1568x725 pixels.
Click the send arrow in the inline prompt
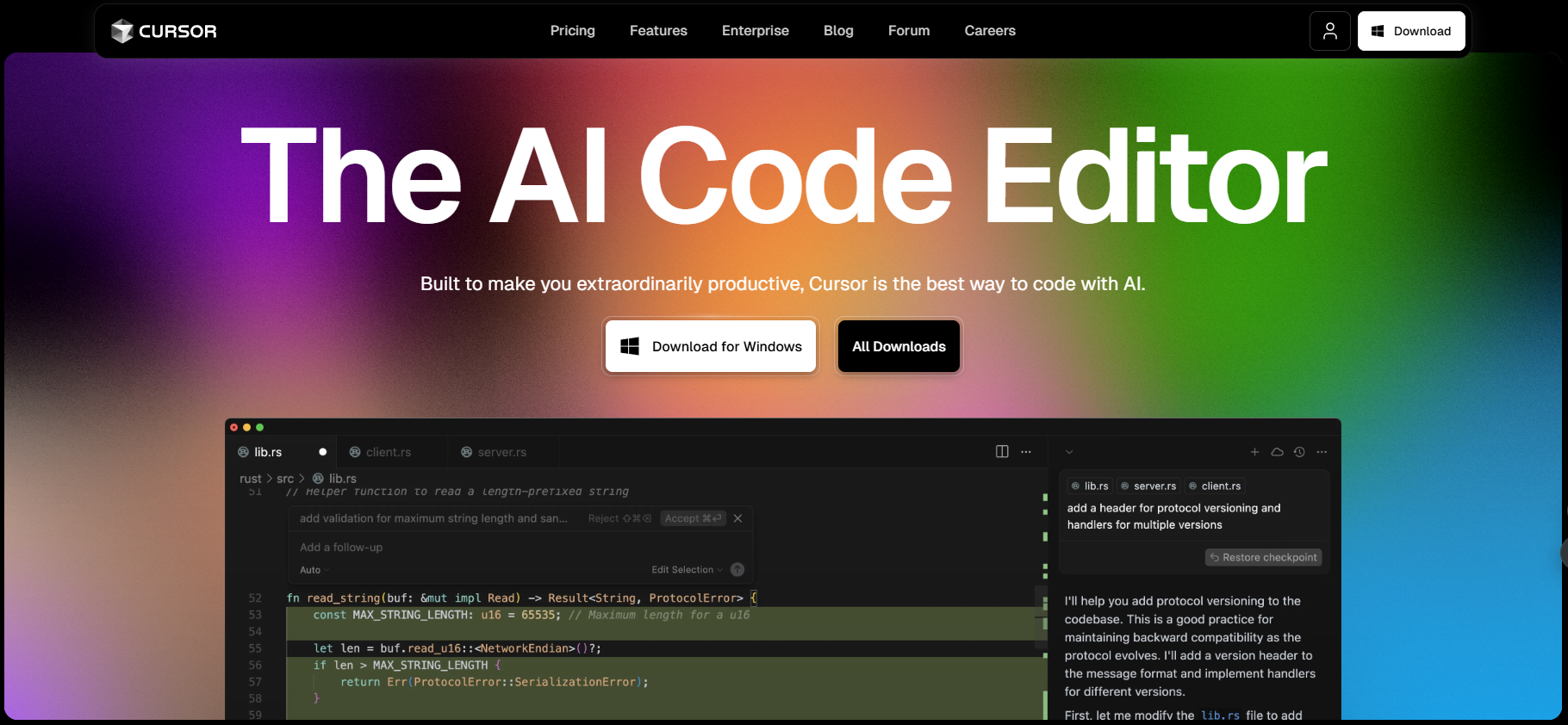point(737,569)
